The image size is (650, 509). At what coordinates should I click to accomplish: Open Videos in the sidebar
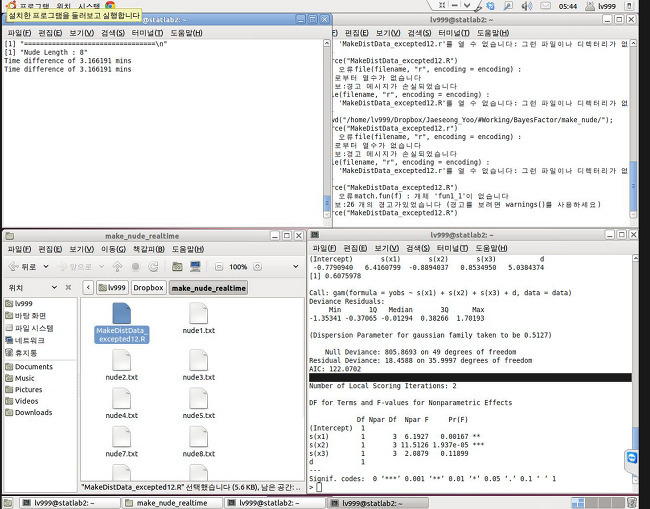click(x=22, y=401)
